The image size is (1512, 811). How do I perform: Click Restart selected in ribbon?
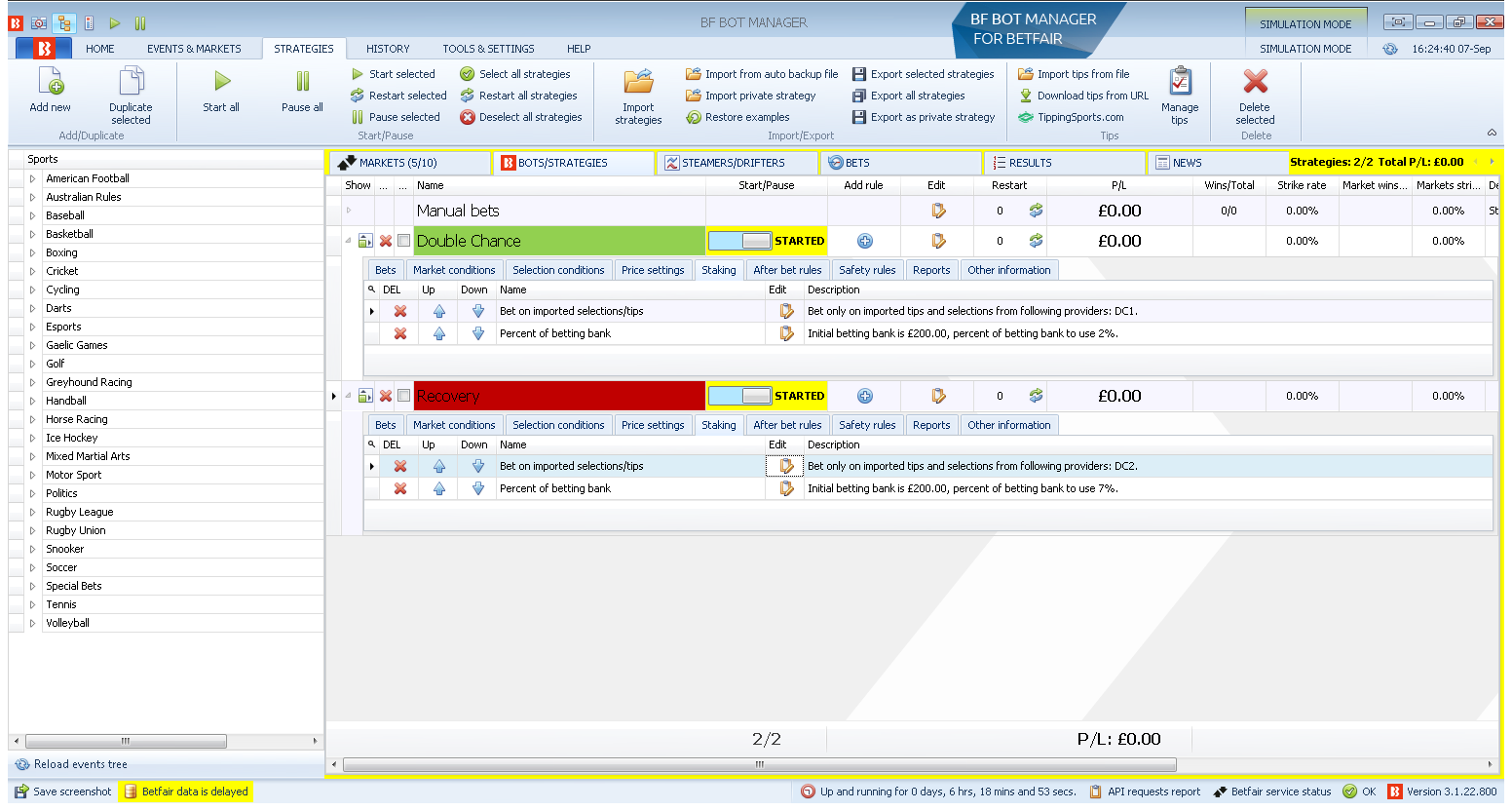point(398,96)
